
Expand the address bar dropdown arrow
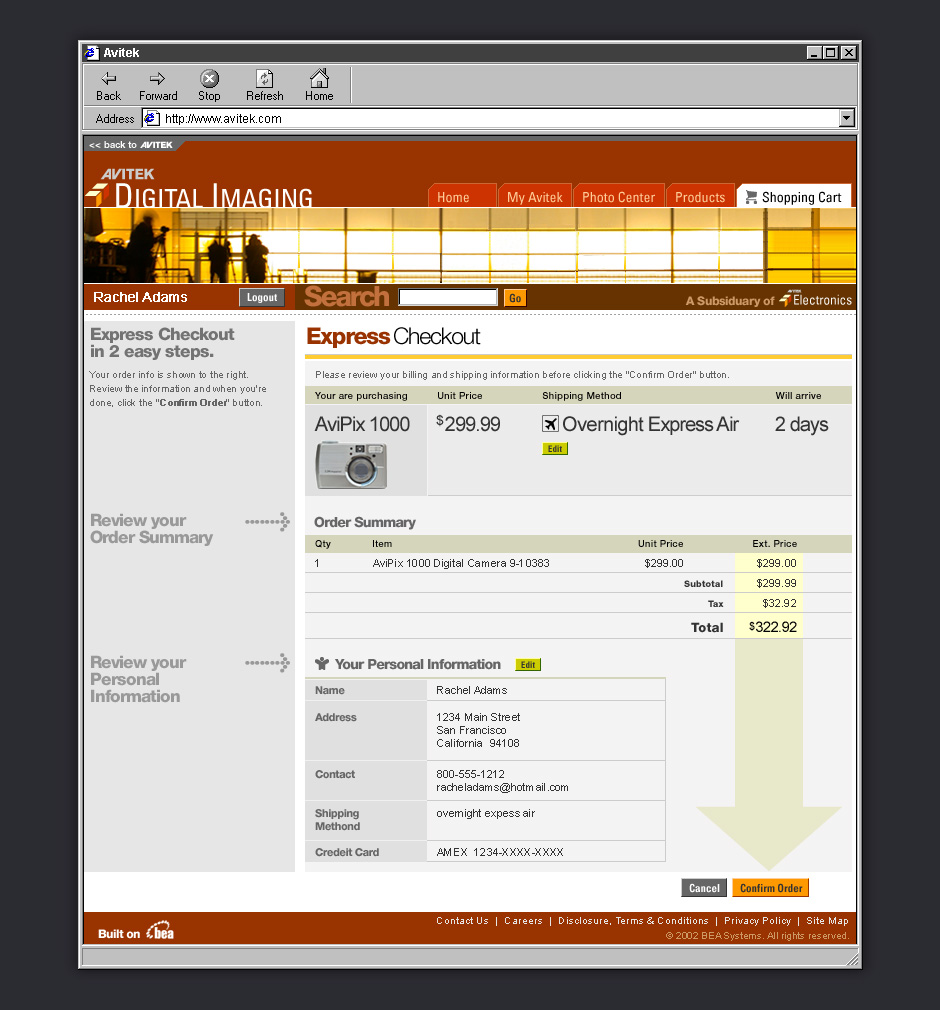[x=847, y=118]
